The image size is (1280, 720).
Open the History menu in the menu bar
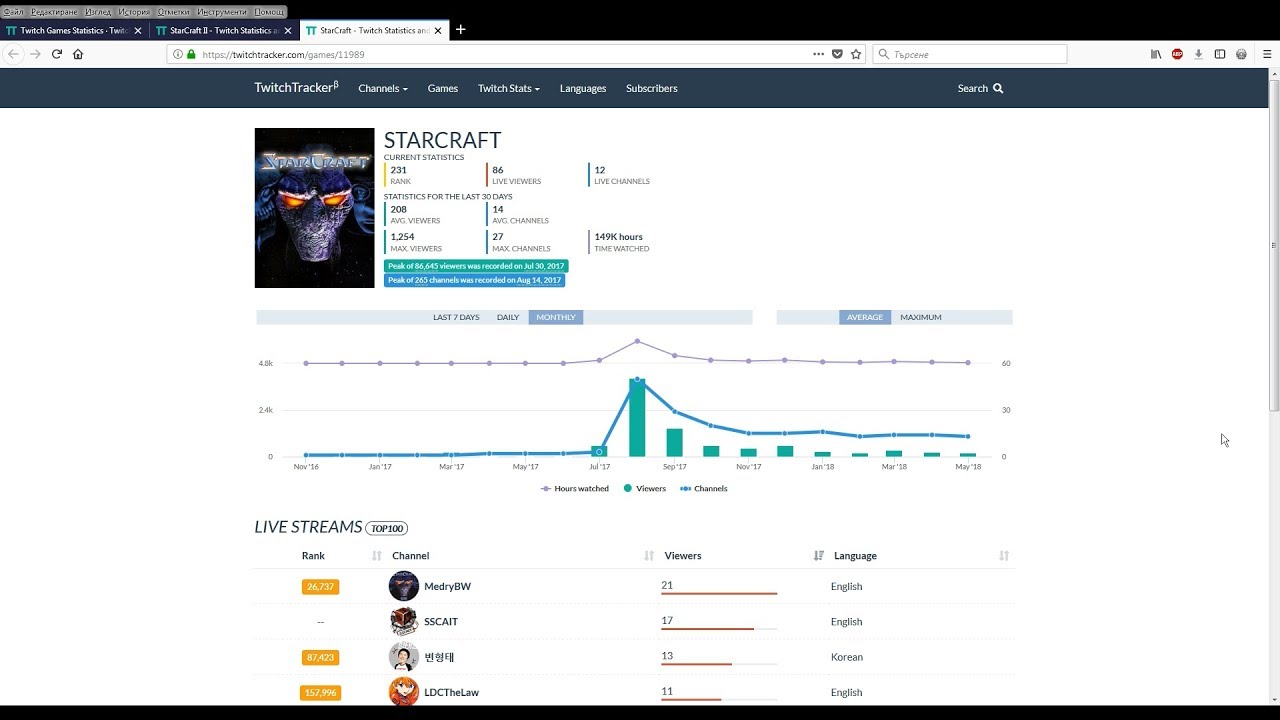point(133,11)
